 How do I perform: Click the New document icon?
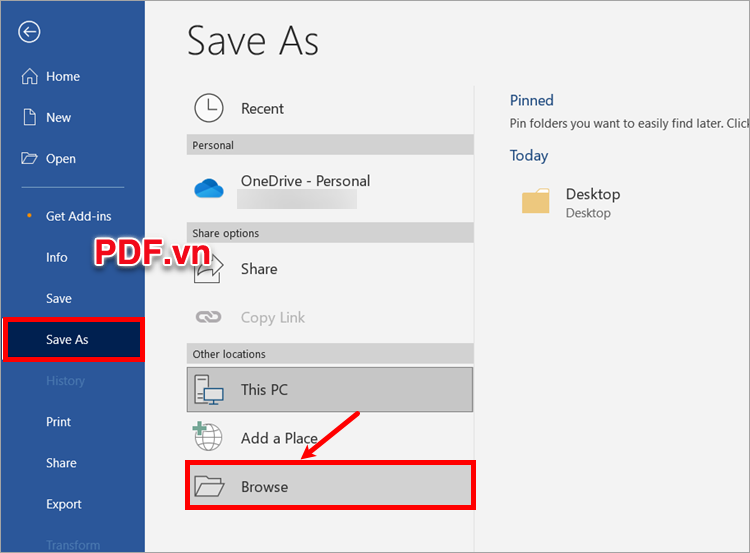(x=30, y=117)
